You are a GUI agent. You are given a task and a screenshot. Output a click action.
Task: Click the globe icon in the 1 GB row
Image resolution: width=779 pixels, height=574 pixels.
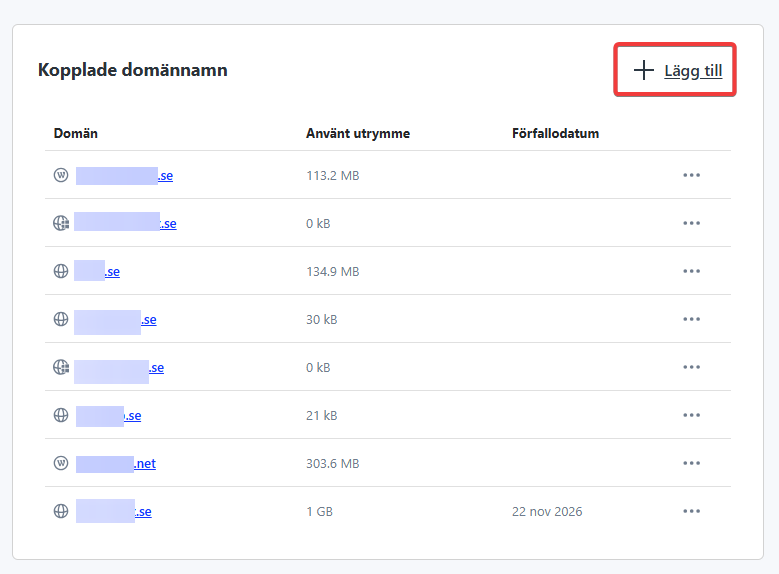[x=60, y=511]
